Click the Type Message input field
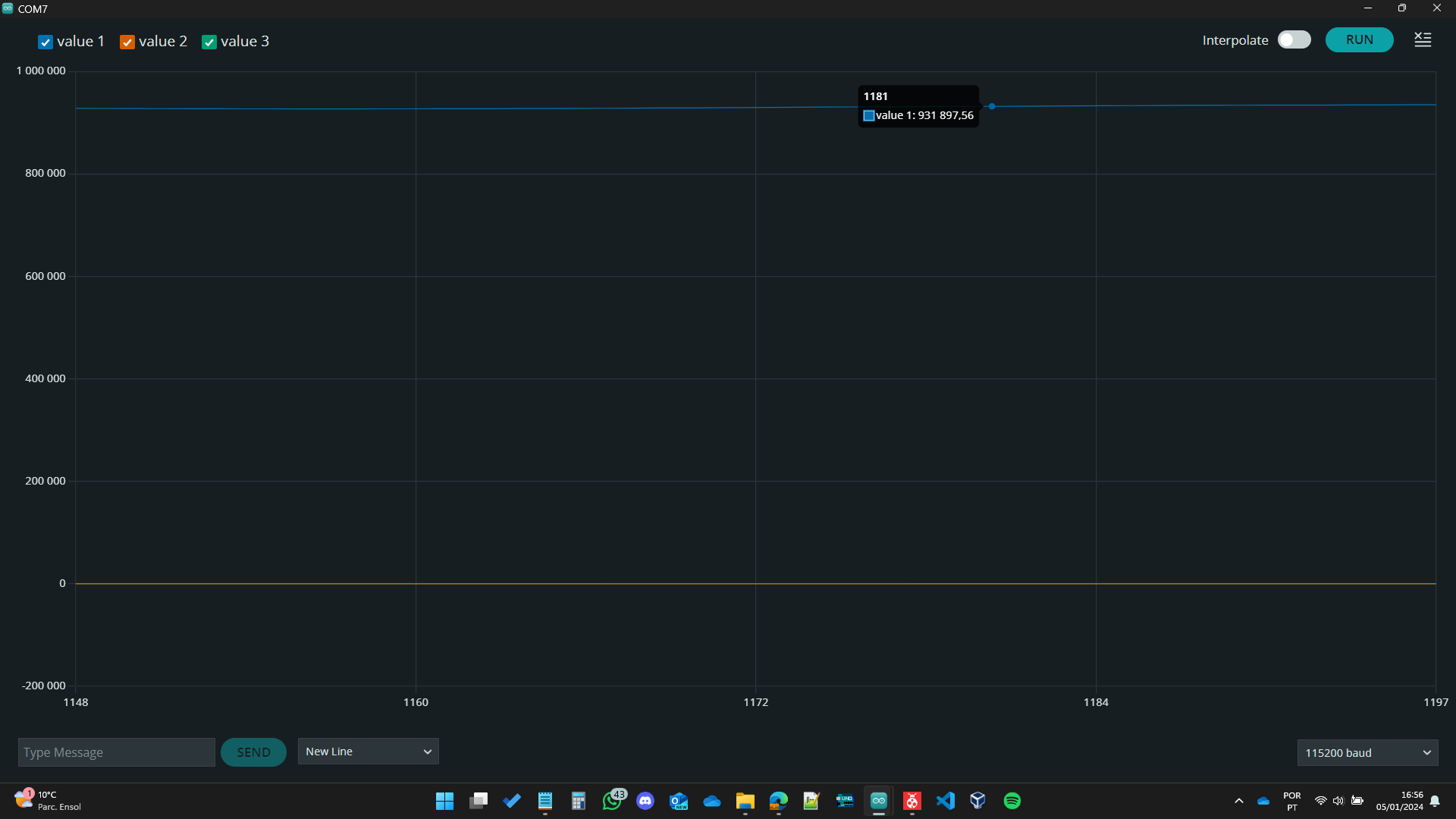 (116, 752)
